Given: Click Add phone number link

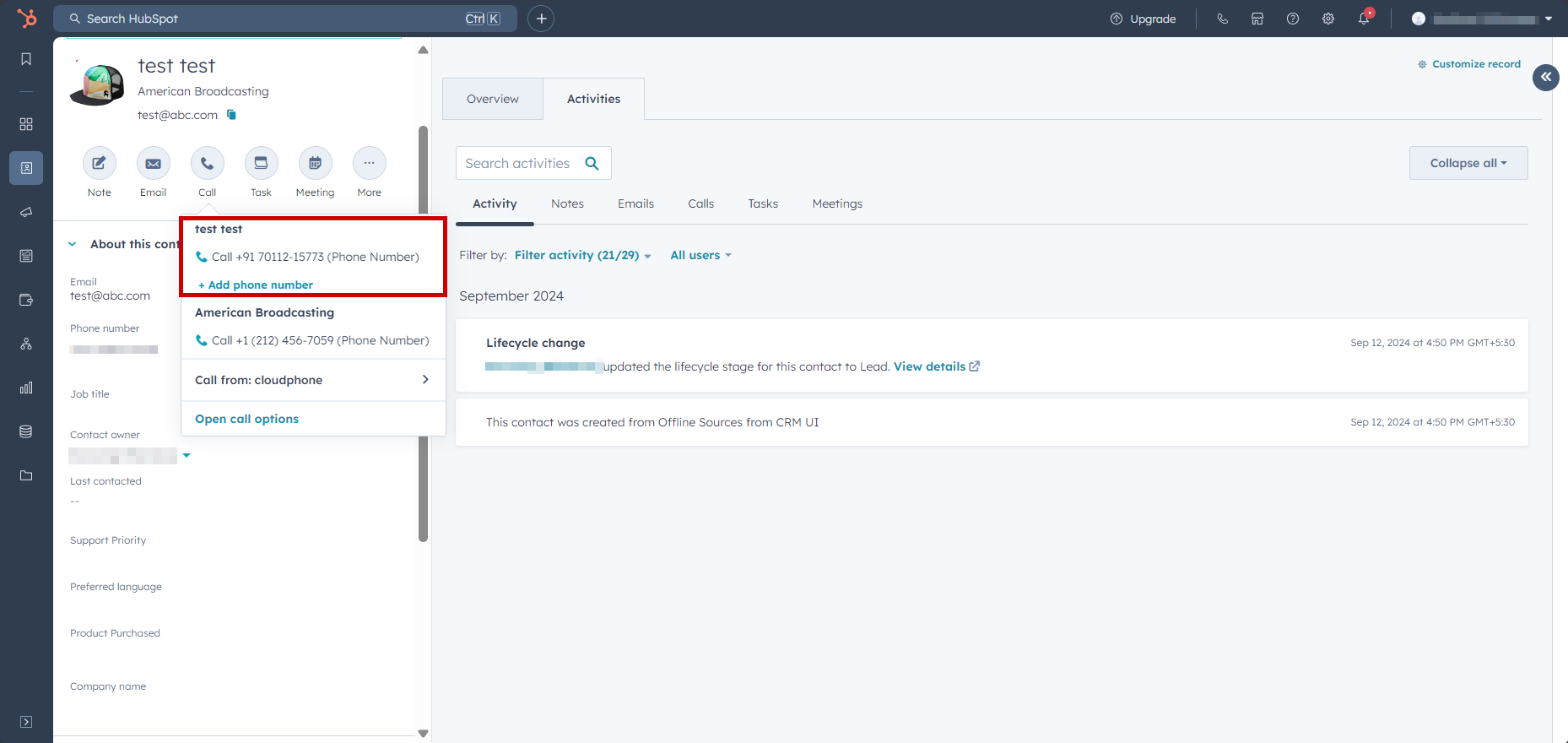Looking at the screenshot, I should pyautogui.click(x=256, y=285).
